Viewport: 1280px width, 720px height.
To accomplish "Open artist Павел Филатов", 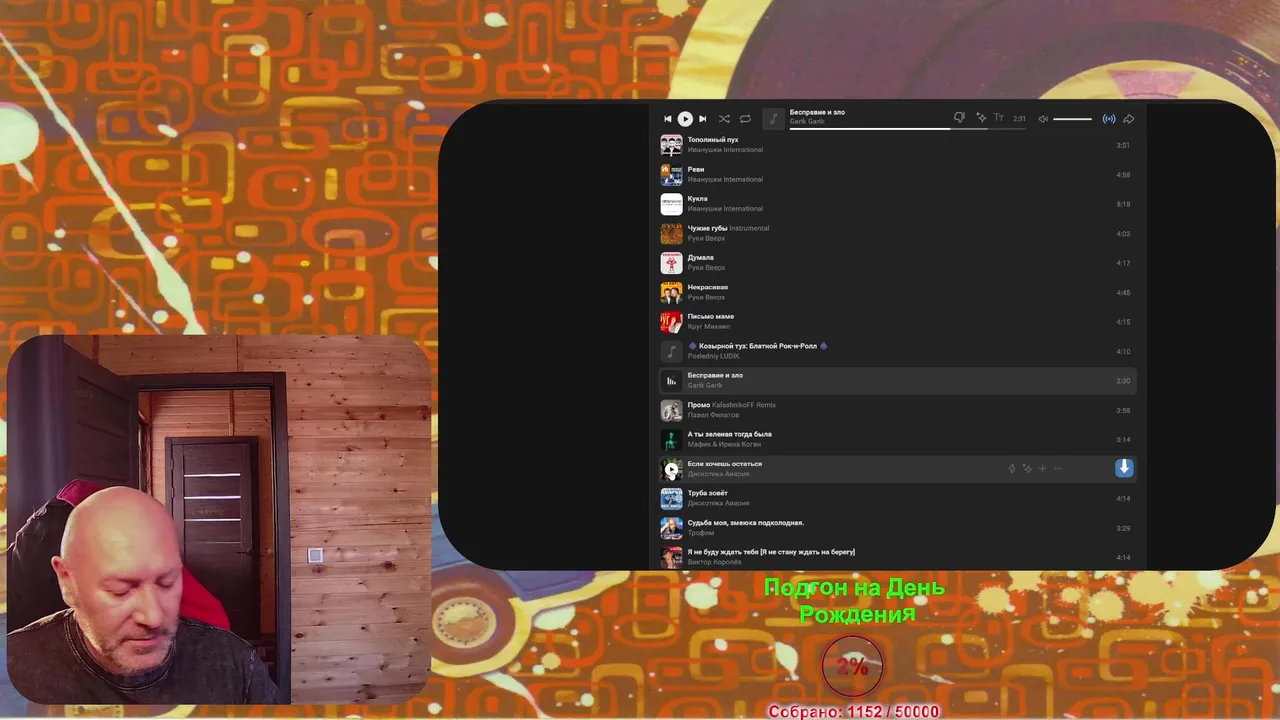I will tap(713, 415).
